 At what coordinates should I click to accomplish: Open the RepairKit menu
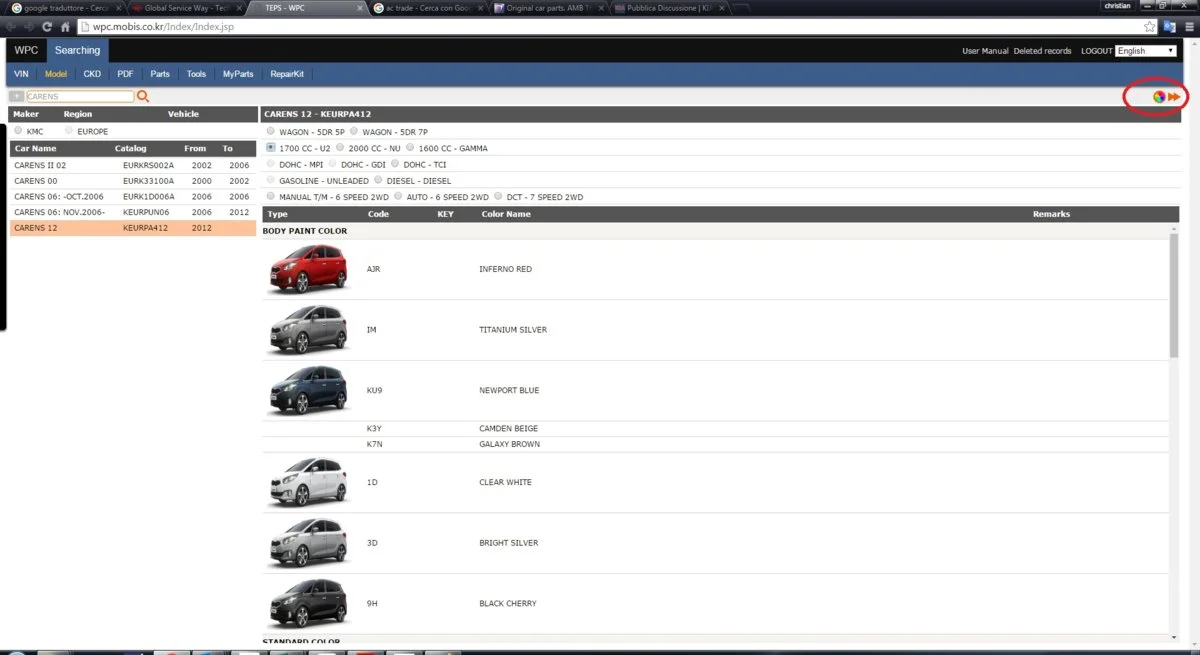[287, 74]
